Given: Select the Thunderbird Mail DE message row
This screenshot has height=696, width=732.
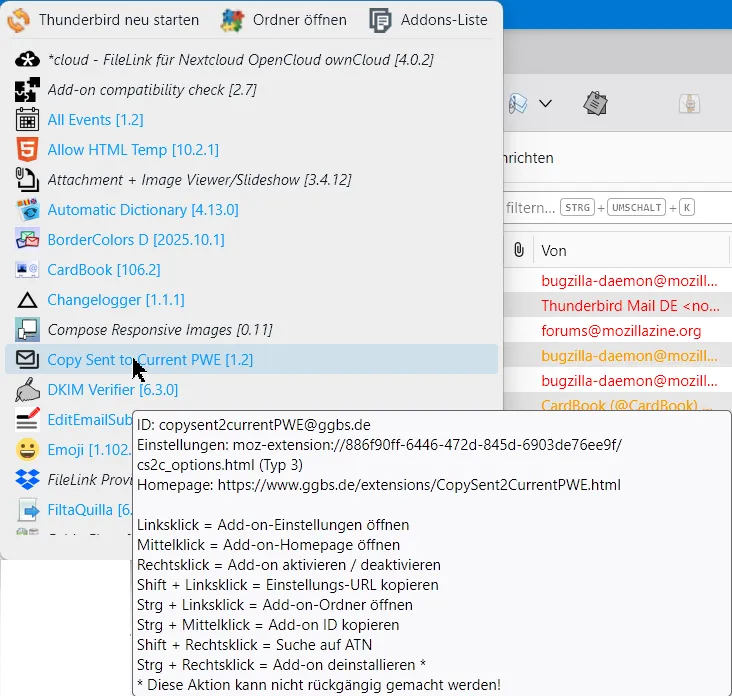Looking at the screenshot, I should point(618,305).
